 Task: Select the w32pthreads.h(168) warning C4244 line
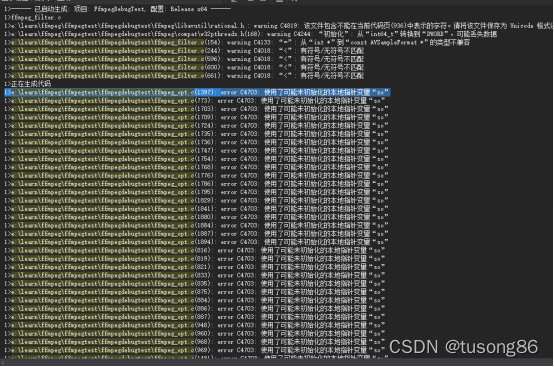pos(251,34)
